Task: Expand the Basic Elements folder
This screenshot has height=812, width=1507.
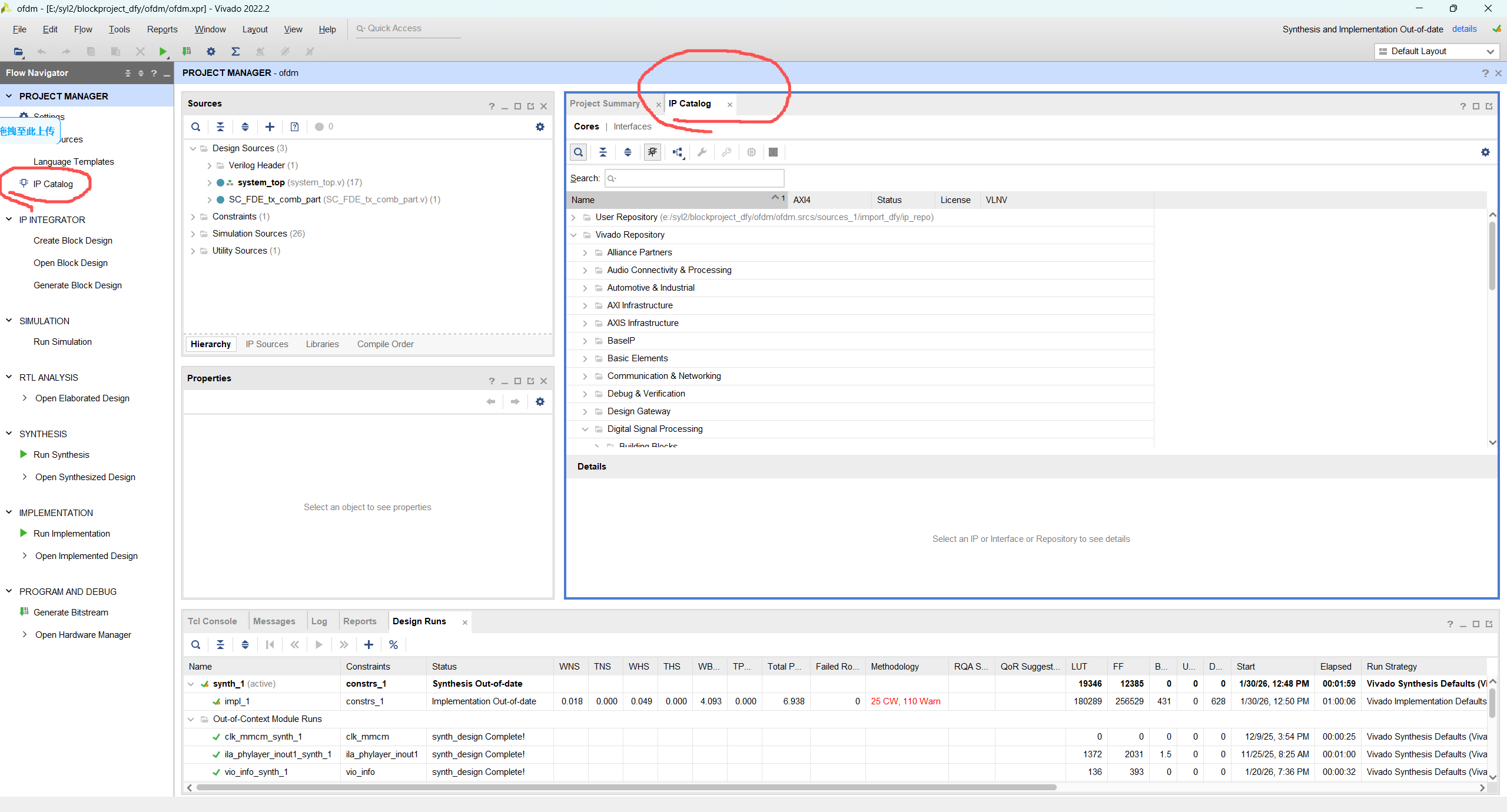Action: point(585,358)
